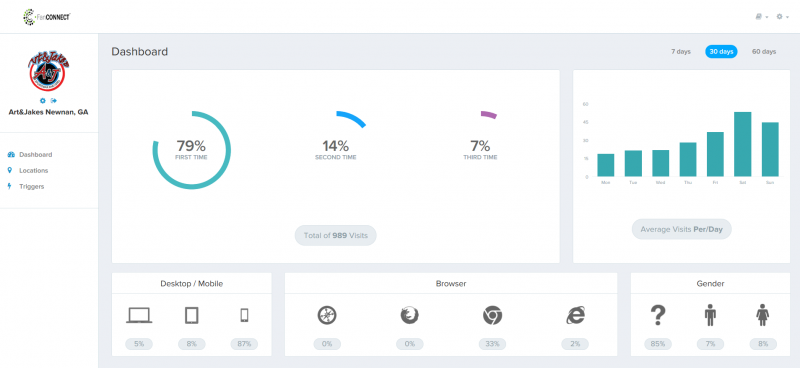The image size is (800, 368).
Task: Open Triggers in the sidebar
Action: 32,186
